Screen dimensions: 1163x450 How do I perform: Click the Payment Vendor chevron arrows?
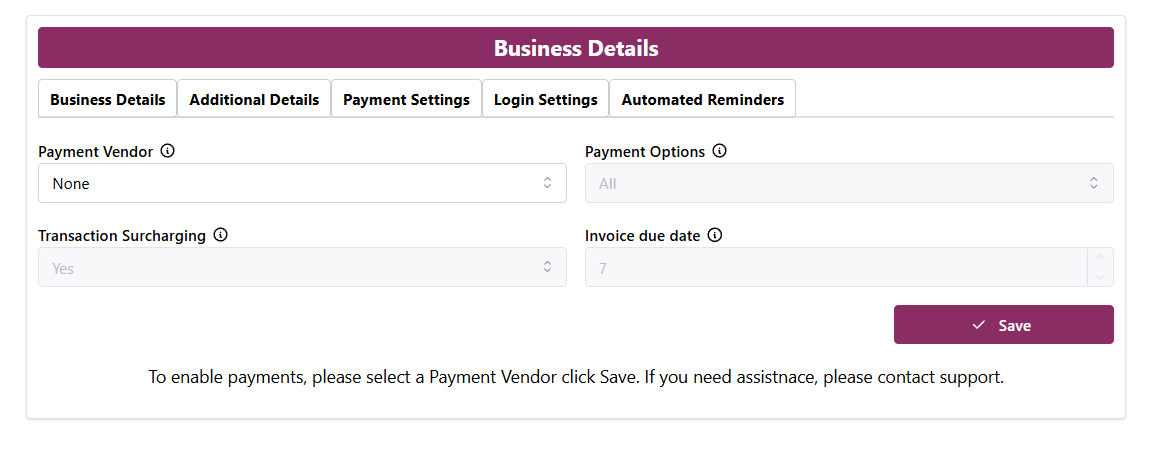pyautogui.click(x=547, y=183)
